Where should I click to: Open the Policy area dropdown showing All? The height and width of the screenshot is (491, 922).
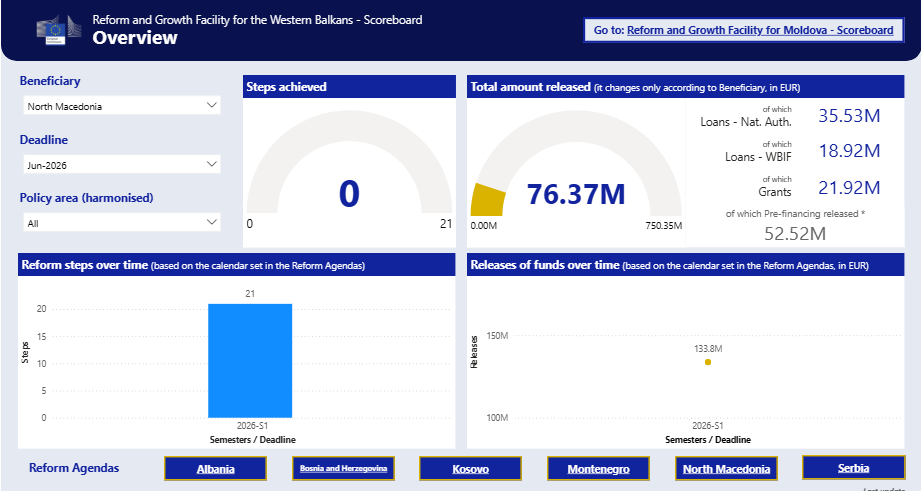[x=122, y=223]
